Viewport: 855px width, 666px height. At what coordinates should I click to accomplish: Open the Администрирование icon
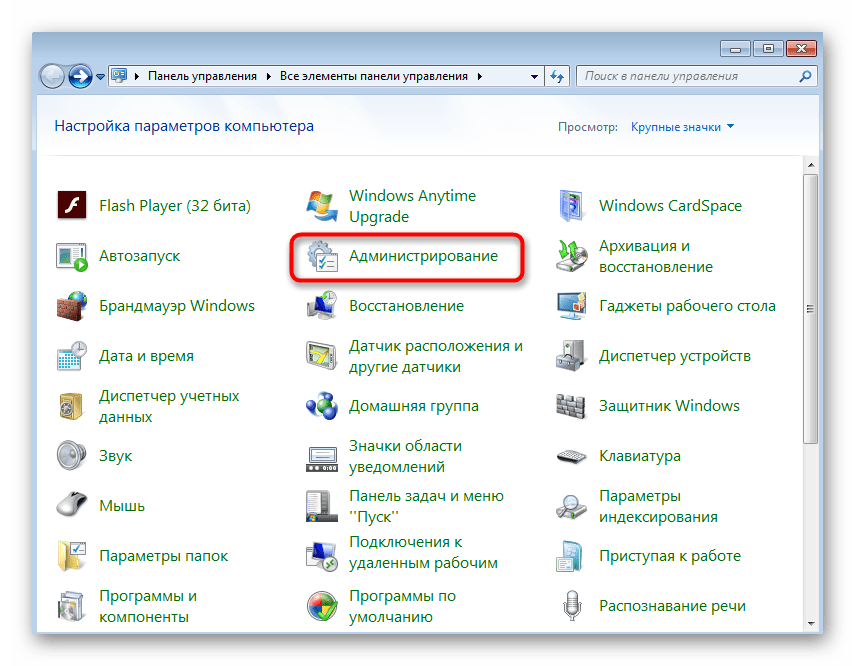(x=322, y=257)
